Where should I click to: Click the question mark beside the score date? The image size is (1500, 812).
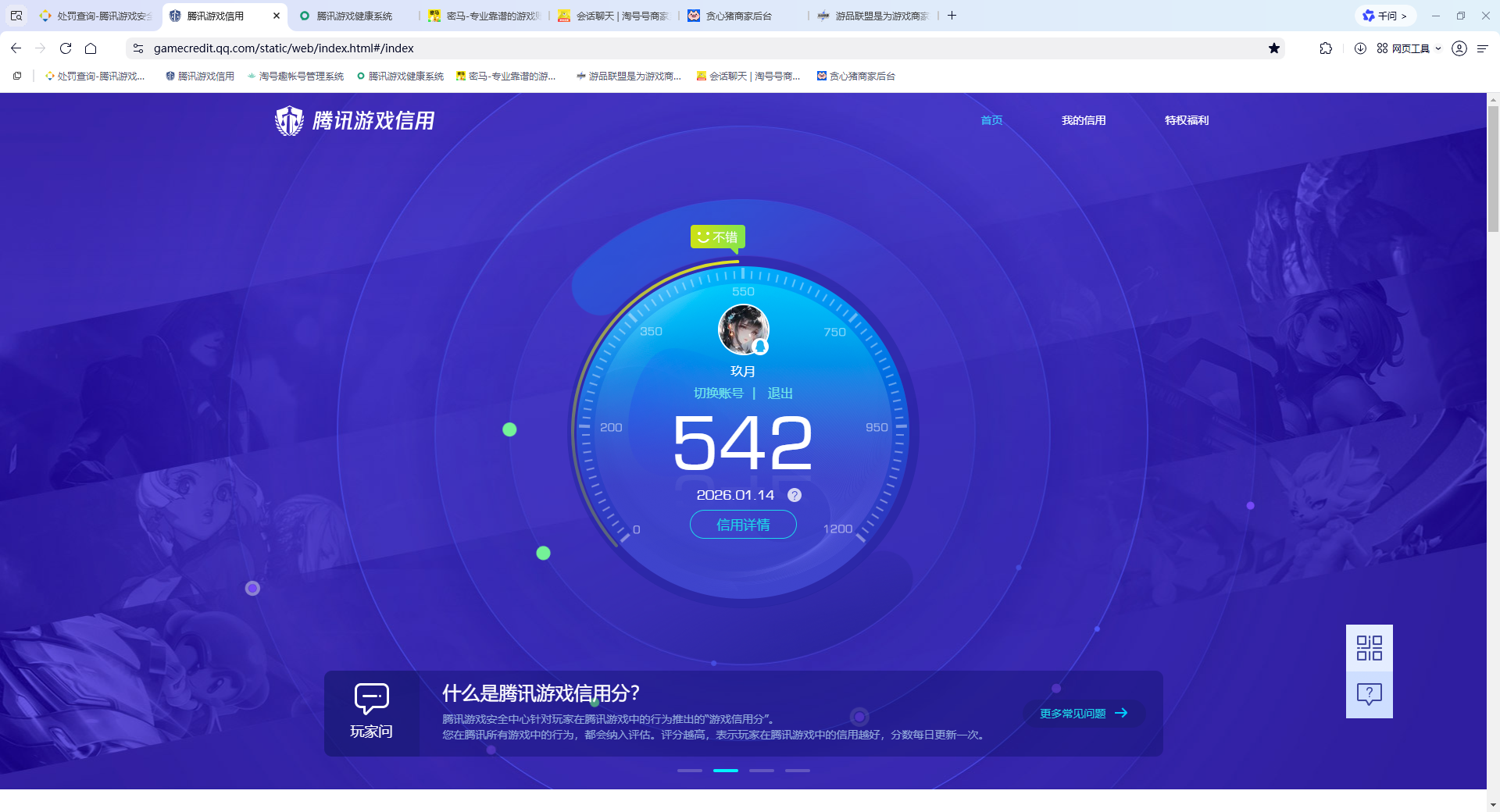795,494
